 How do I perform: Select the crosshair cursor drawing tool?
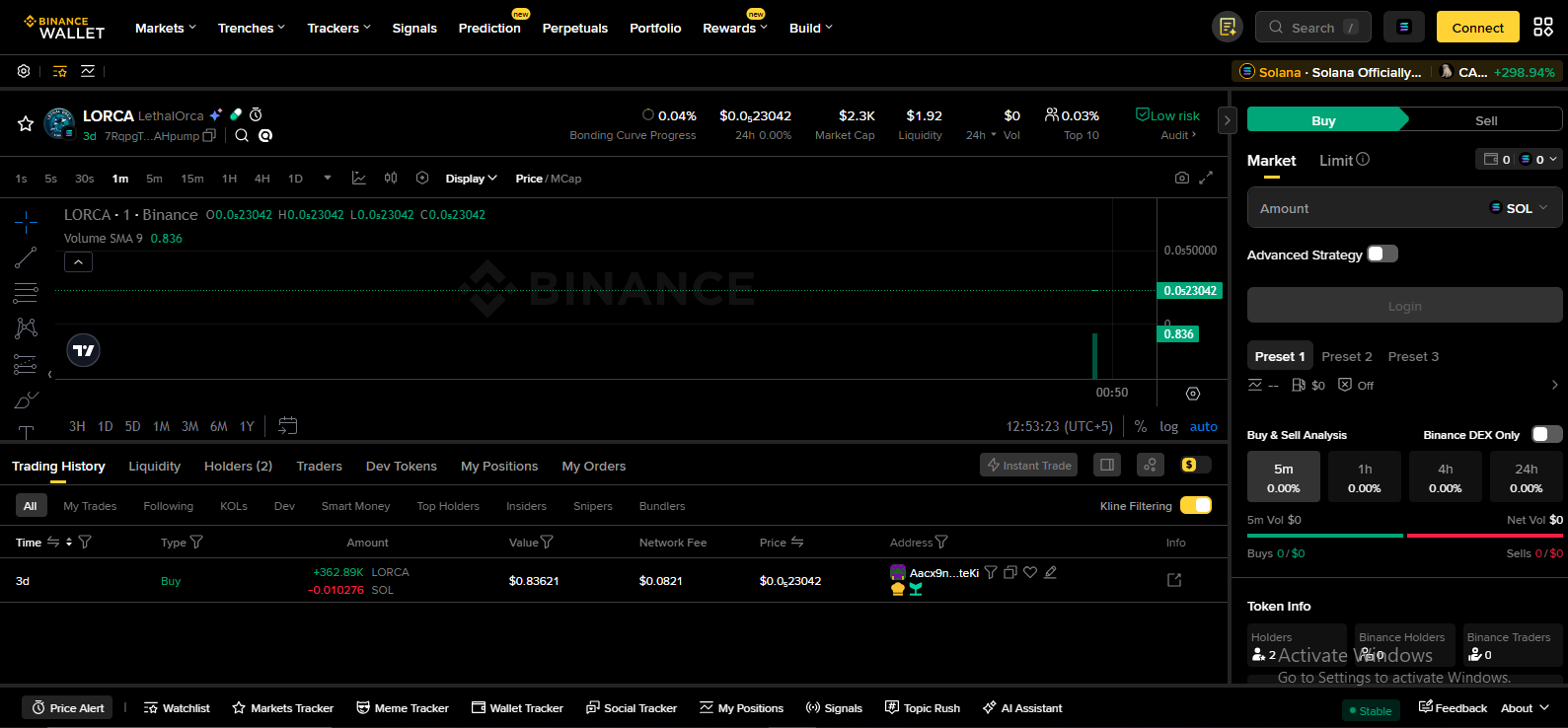[x=26, y=221]
